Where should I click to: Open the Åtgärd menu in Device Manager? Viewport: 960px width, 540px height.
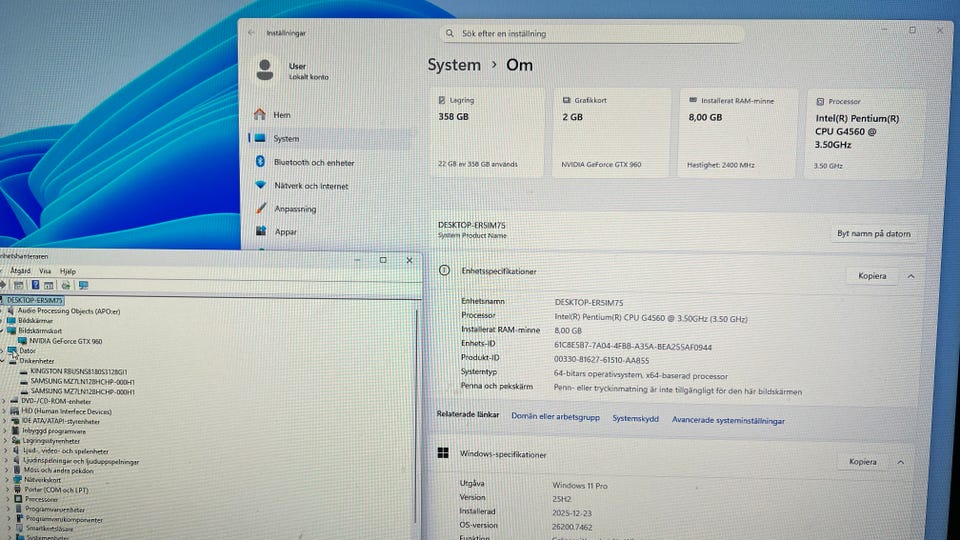pos(20,271)
